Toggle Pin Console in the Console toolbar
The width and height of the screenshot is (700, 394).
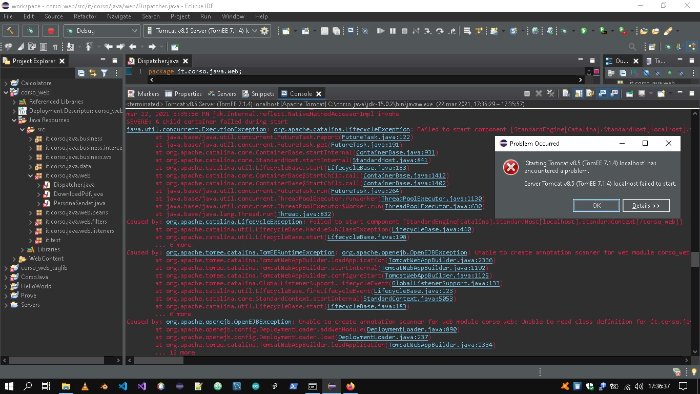[x=629, y=93]
